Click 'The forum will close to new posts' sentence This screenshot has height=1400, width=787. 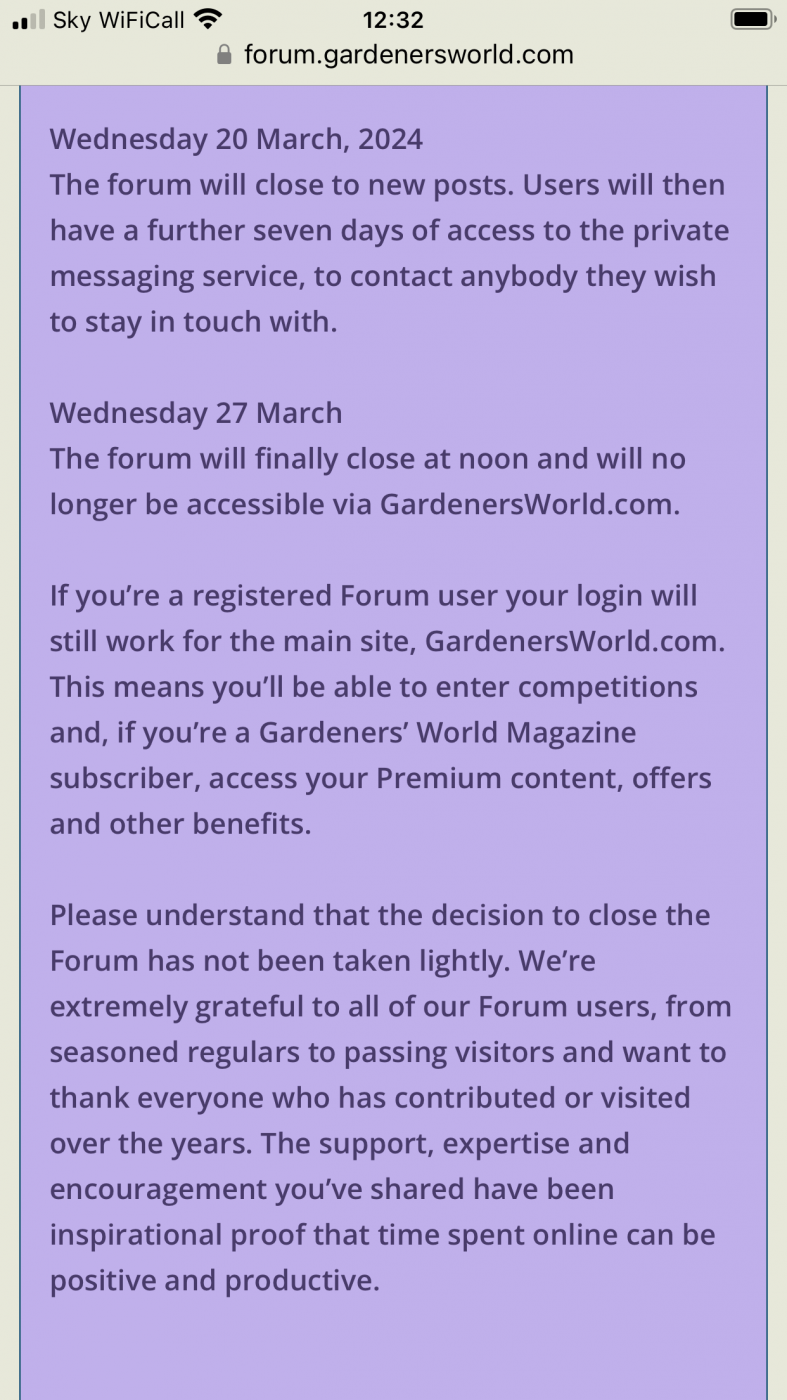pos(282,185)
